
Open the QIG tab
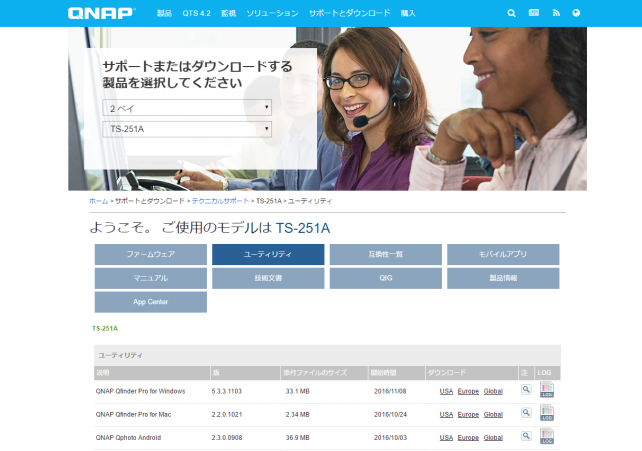386,278
